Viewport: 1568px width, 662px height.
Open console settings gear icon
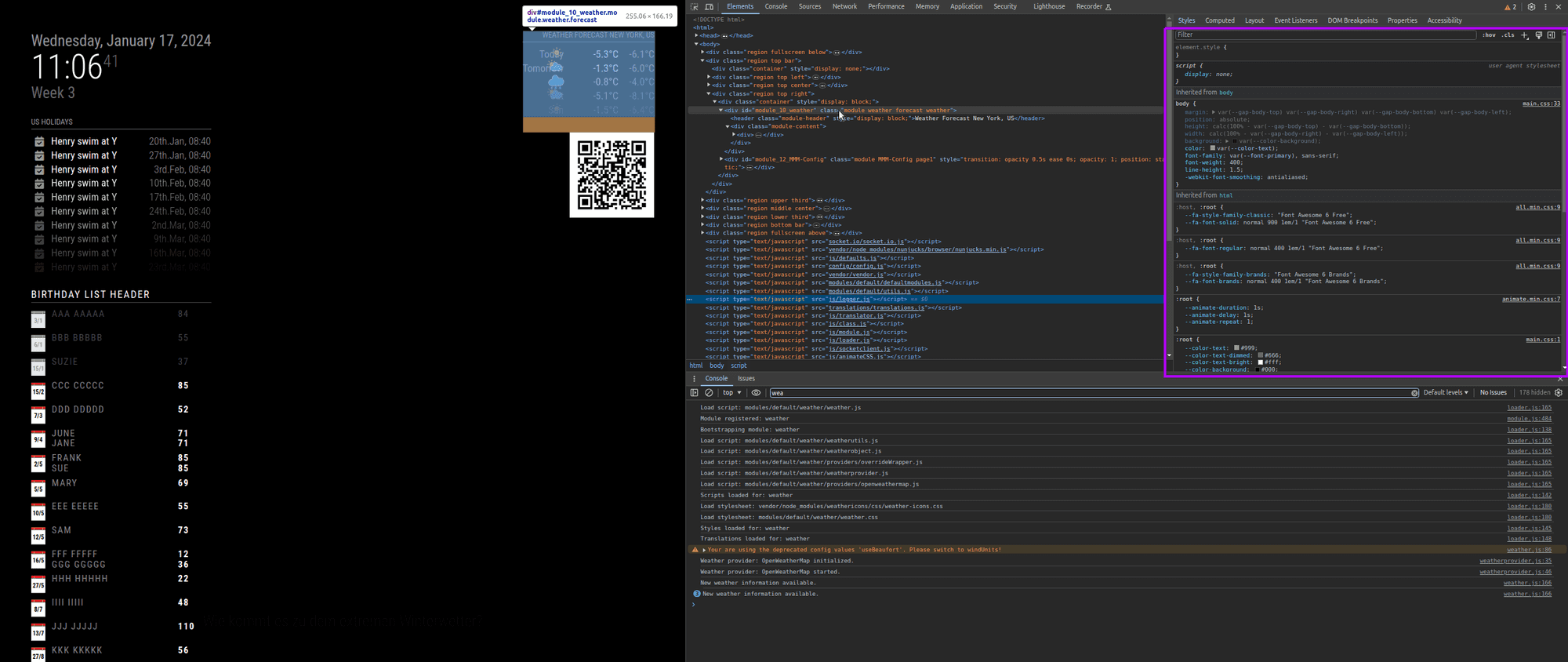[x=1559, y=392]
